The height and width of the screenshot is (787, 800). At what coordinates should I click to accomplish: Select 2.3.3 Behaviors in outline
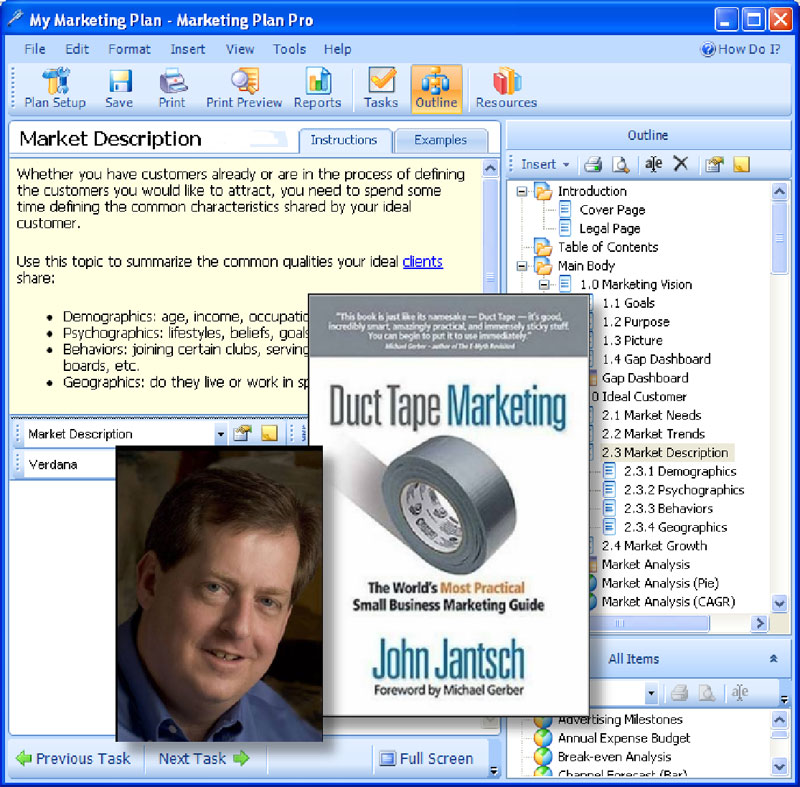(668, 509)
